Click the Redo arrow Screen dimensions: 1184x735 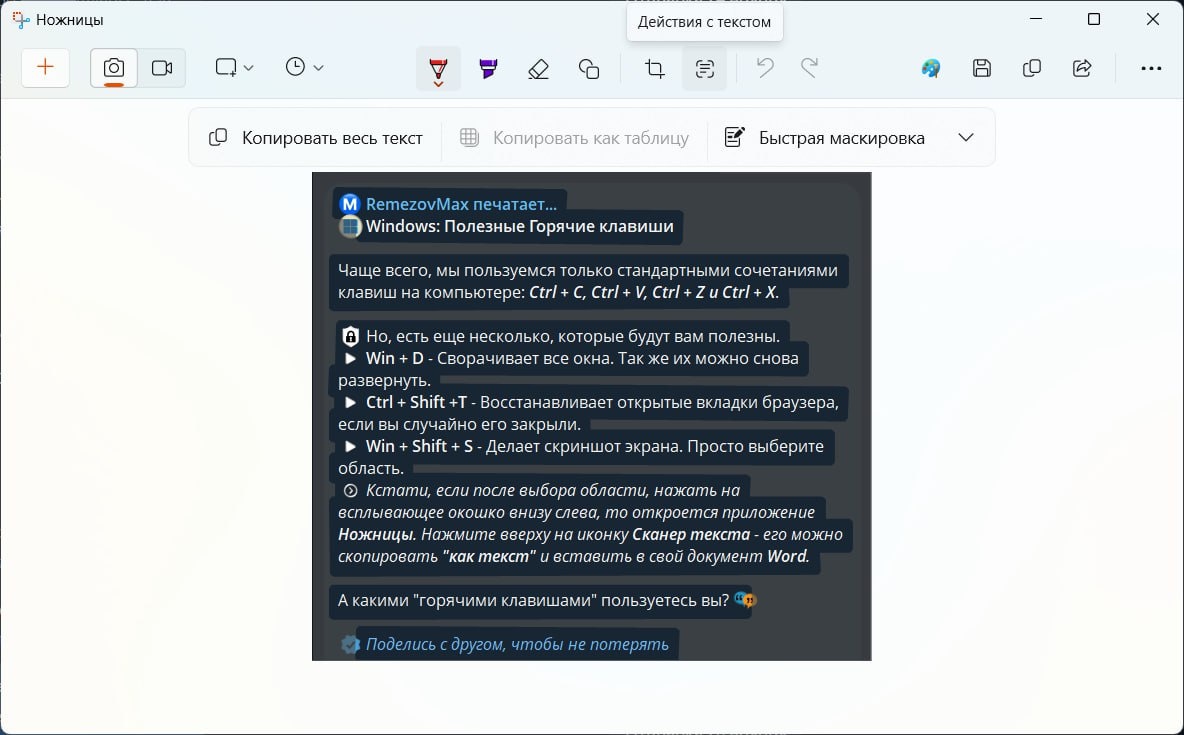pyautogui.click(x=809, y=69)
